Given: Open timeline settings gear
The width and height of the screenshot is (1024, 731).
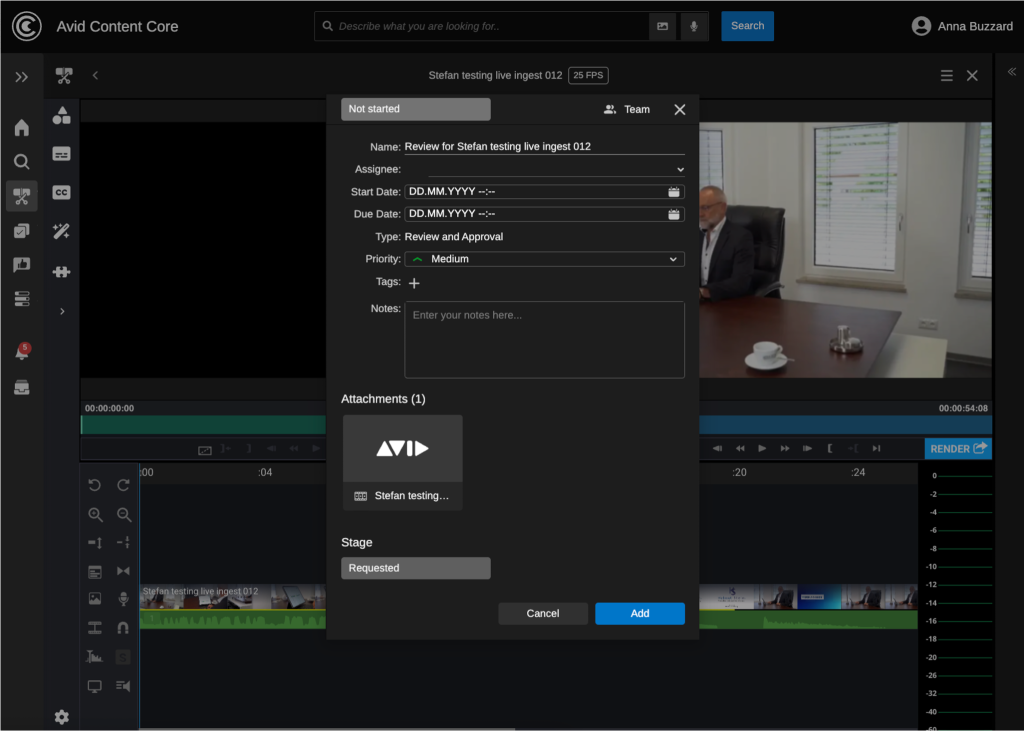Looking at the screenshot, I should [61, 717].
